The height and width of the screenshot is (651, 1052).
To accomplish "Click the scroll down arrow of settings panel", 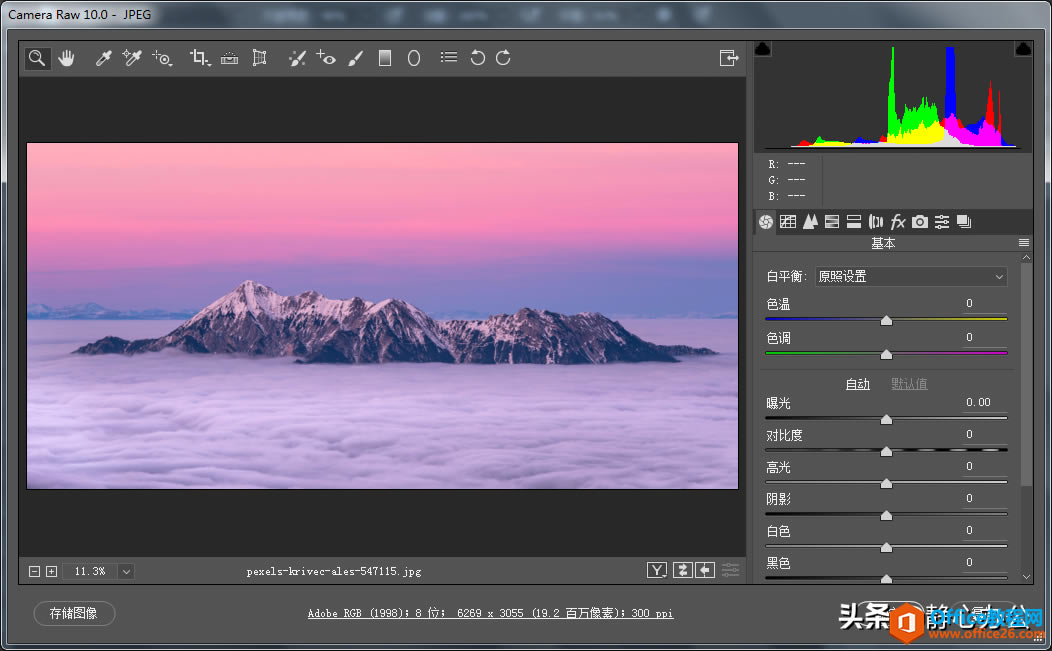I will 1027,577.
